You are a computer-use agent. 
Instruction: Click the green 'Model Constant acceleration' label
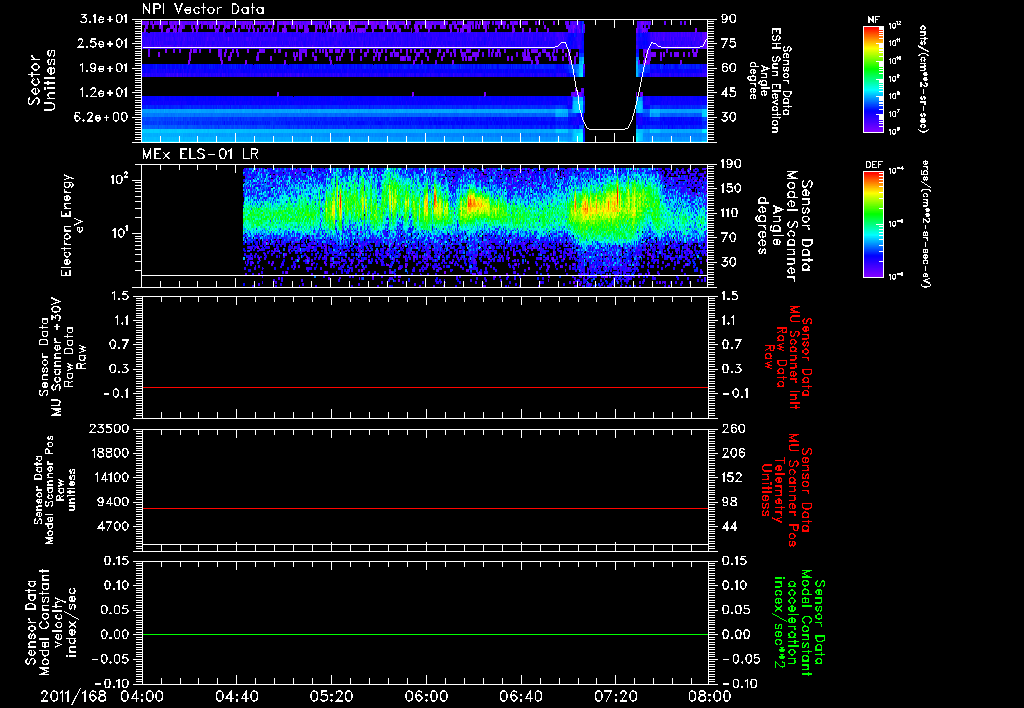tap(799, 622)
